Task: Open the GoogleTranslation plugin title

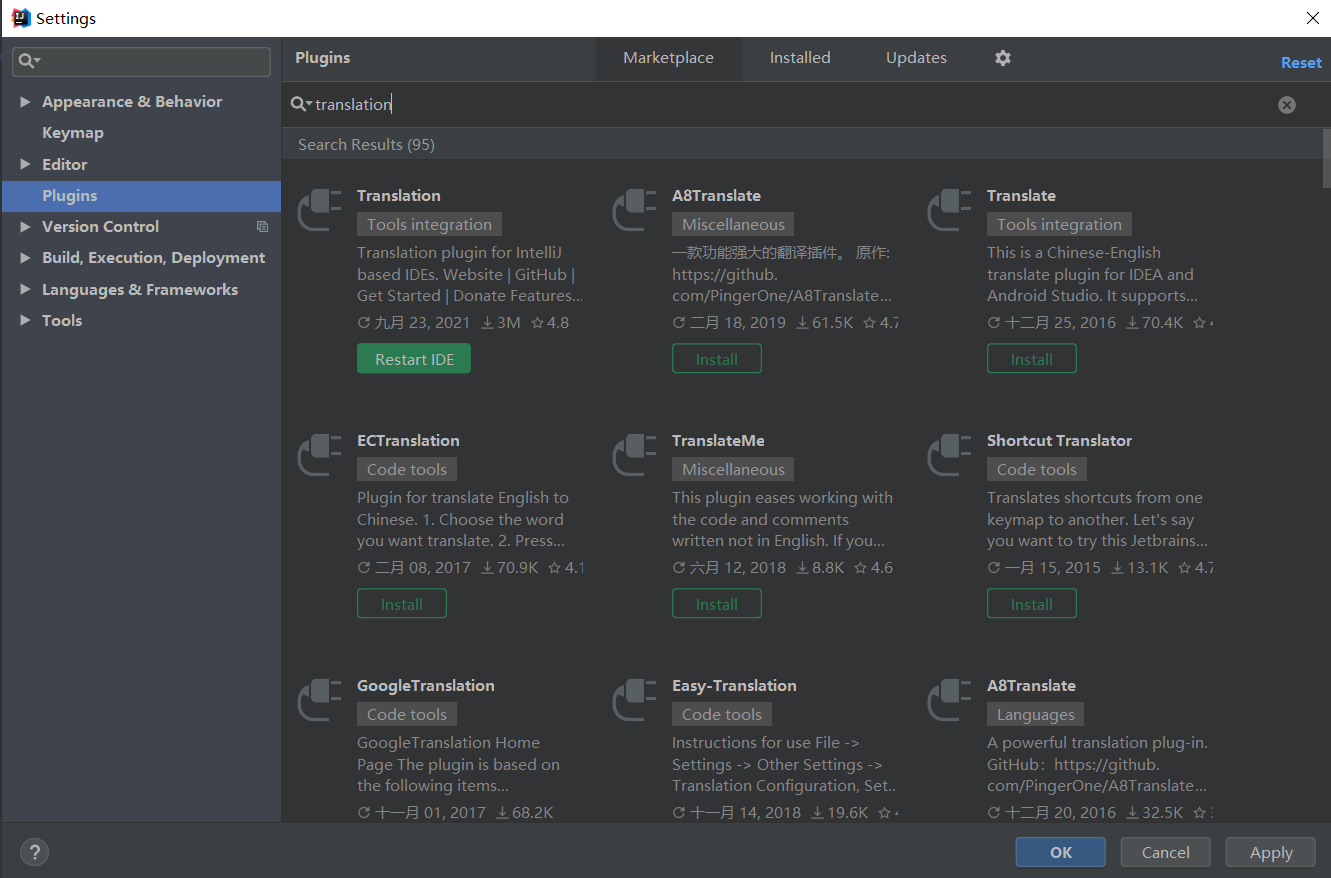Action: tap(426, 686)
